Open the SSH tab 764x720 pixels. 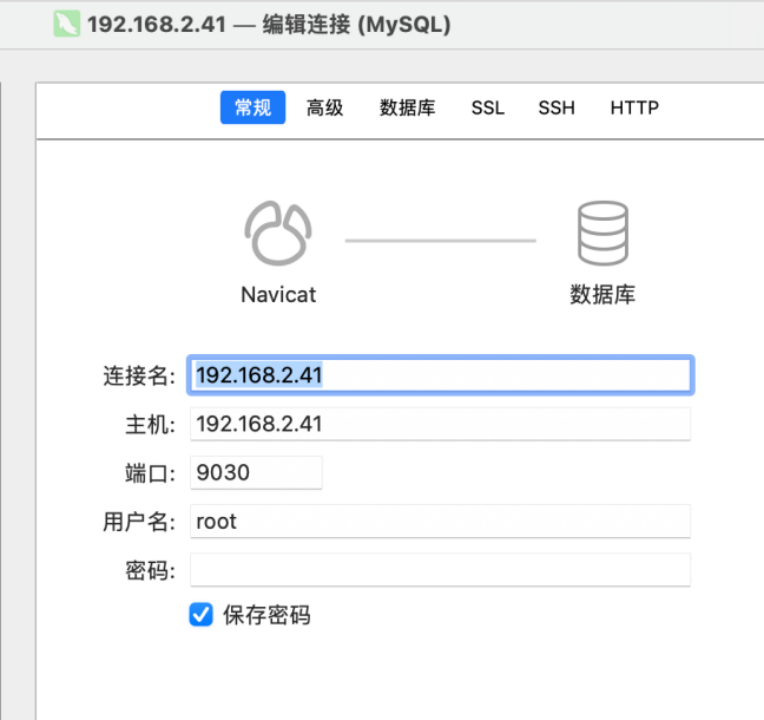pyautogui.click(x=556, y=107)
